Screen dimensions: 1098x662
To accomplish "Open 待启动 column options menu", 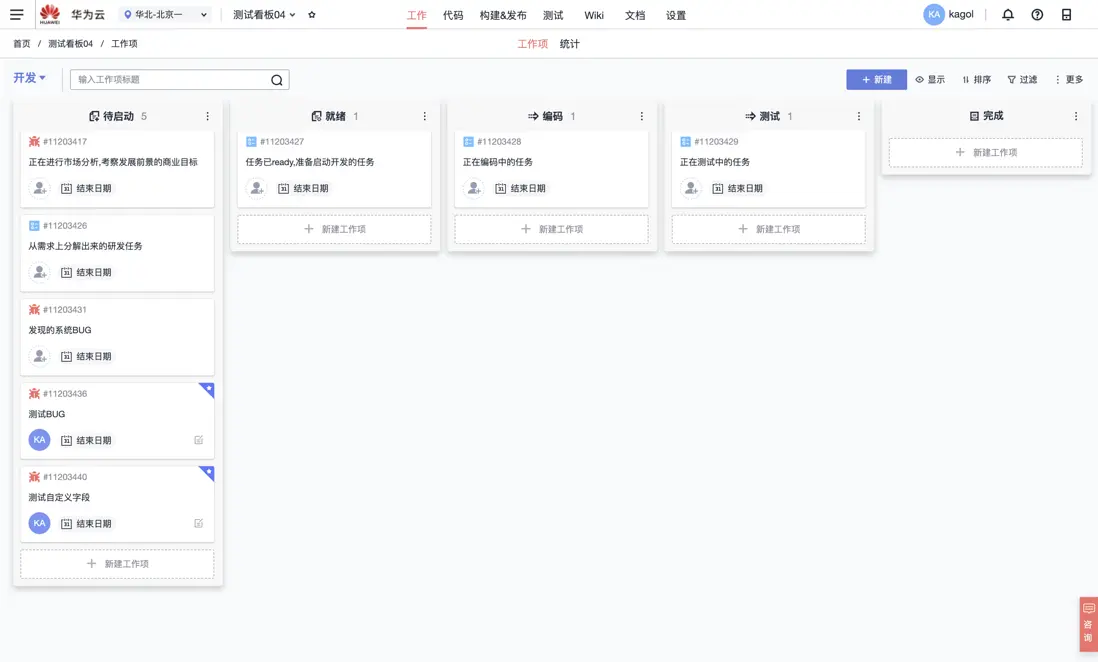I will click(207, 116).
